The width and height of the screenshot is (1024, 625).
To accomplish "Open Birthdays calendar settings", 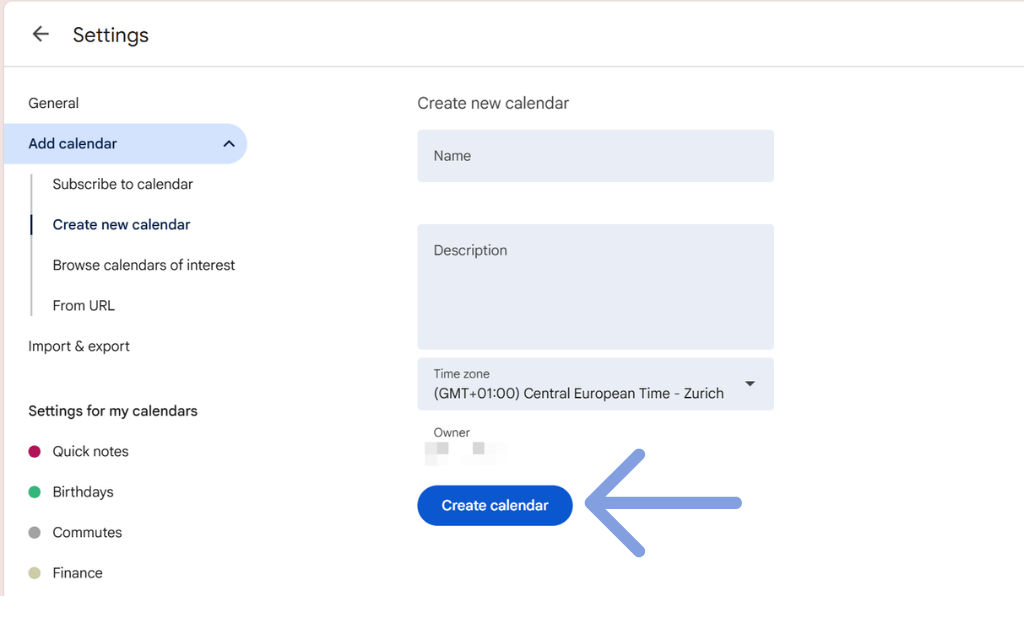I will (x=83, y=492).
